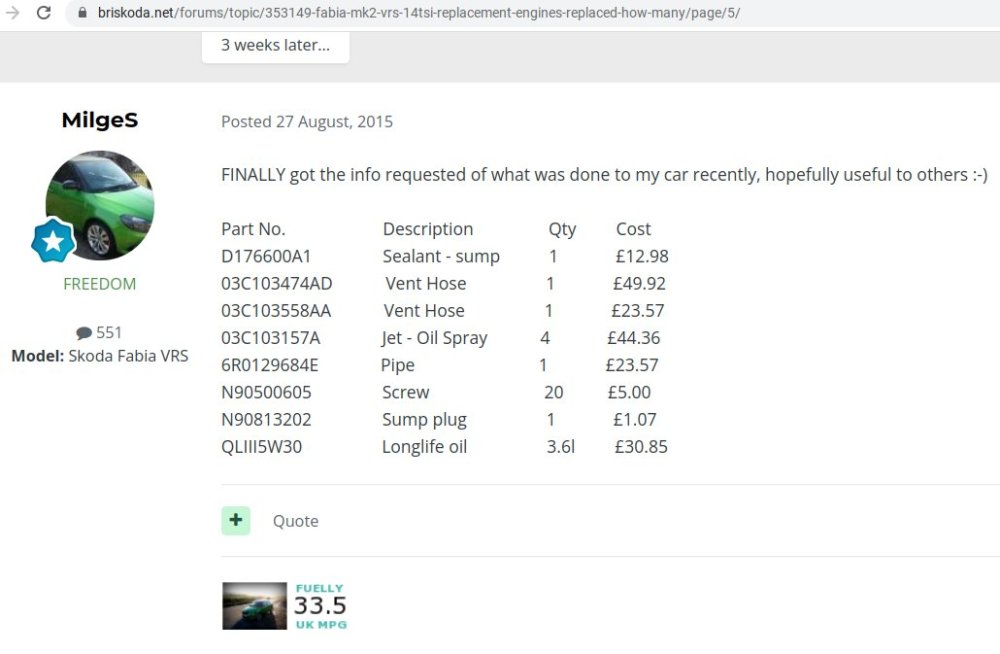1000x654 pixels.
Task: Focus the briskoda.net address bar
Action: [418, 13]
